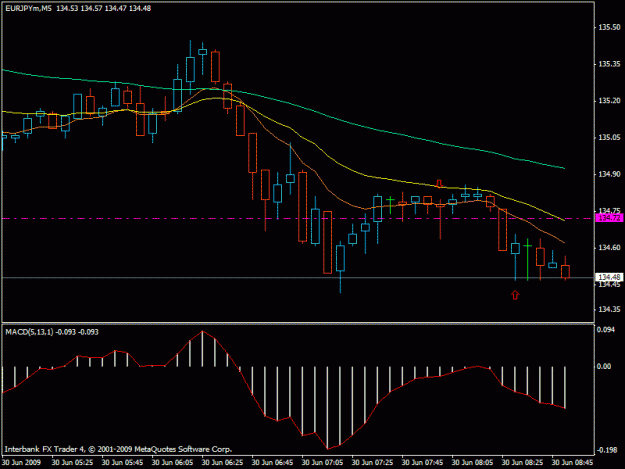Click the 134.60 price axis label

coord(609,247)
